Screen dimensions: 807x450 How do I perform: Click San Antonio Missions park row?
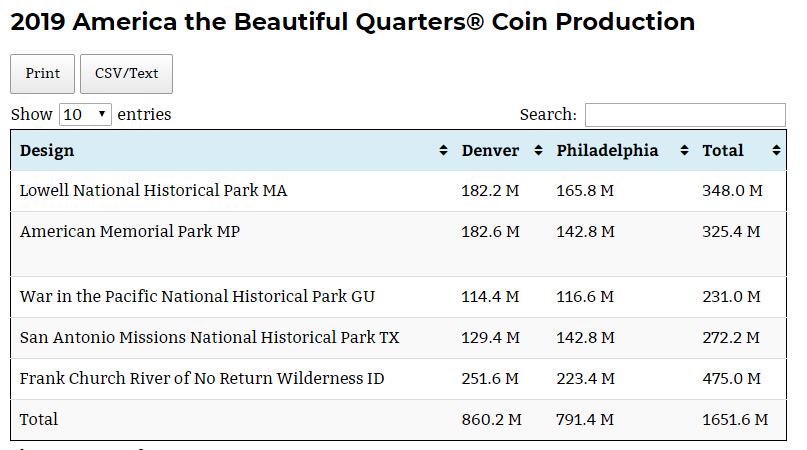click(209, 338)
